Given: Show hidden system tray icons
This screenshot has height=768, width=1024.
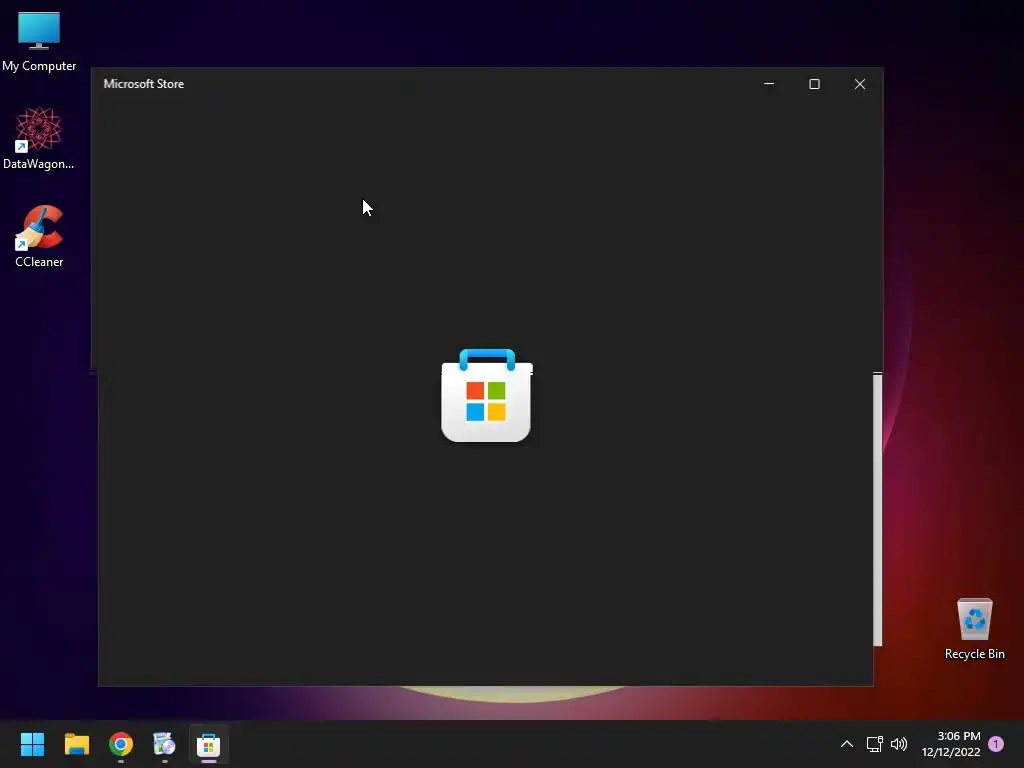Looking at the screenshot, I should 846,744.
